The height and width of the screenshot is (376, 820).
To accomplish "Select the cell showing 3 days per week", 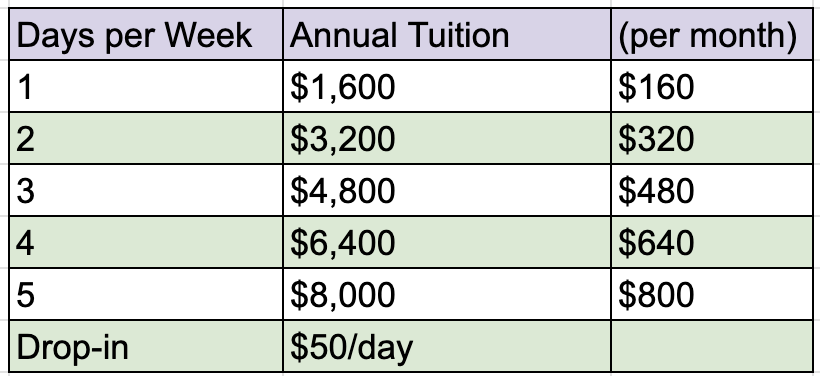I will tap(146, 190).
